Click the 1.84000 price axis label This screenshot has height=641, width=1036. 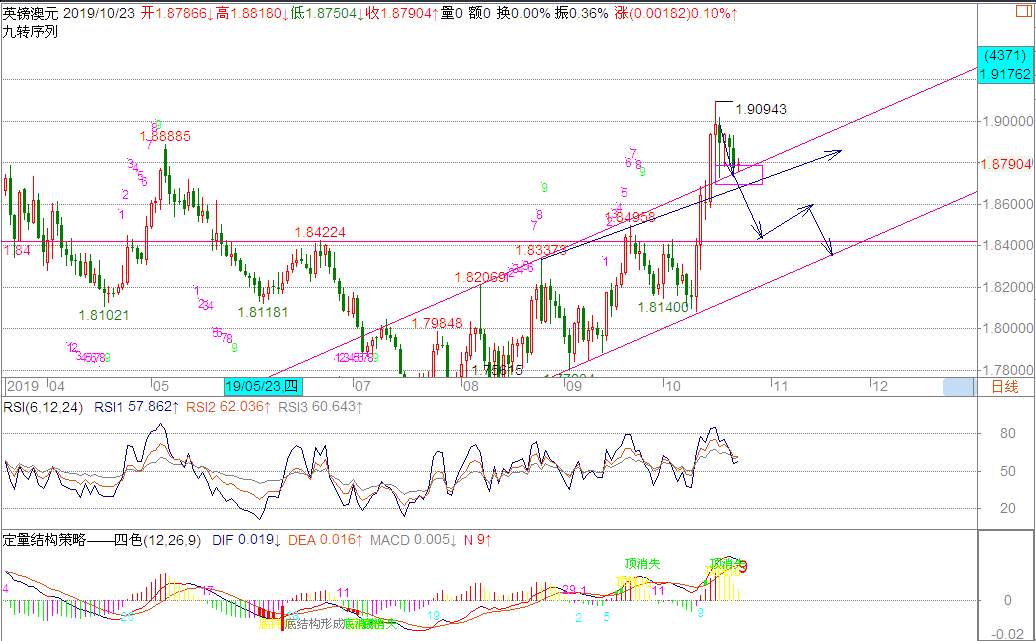(1006, 245)
